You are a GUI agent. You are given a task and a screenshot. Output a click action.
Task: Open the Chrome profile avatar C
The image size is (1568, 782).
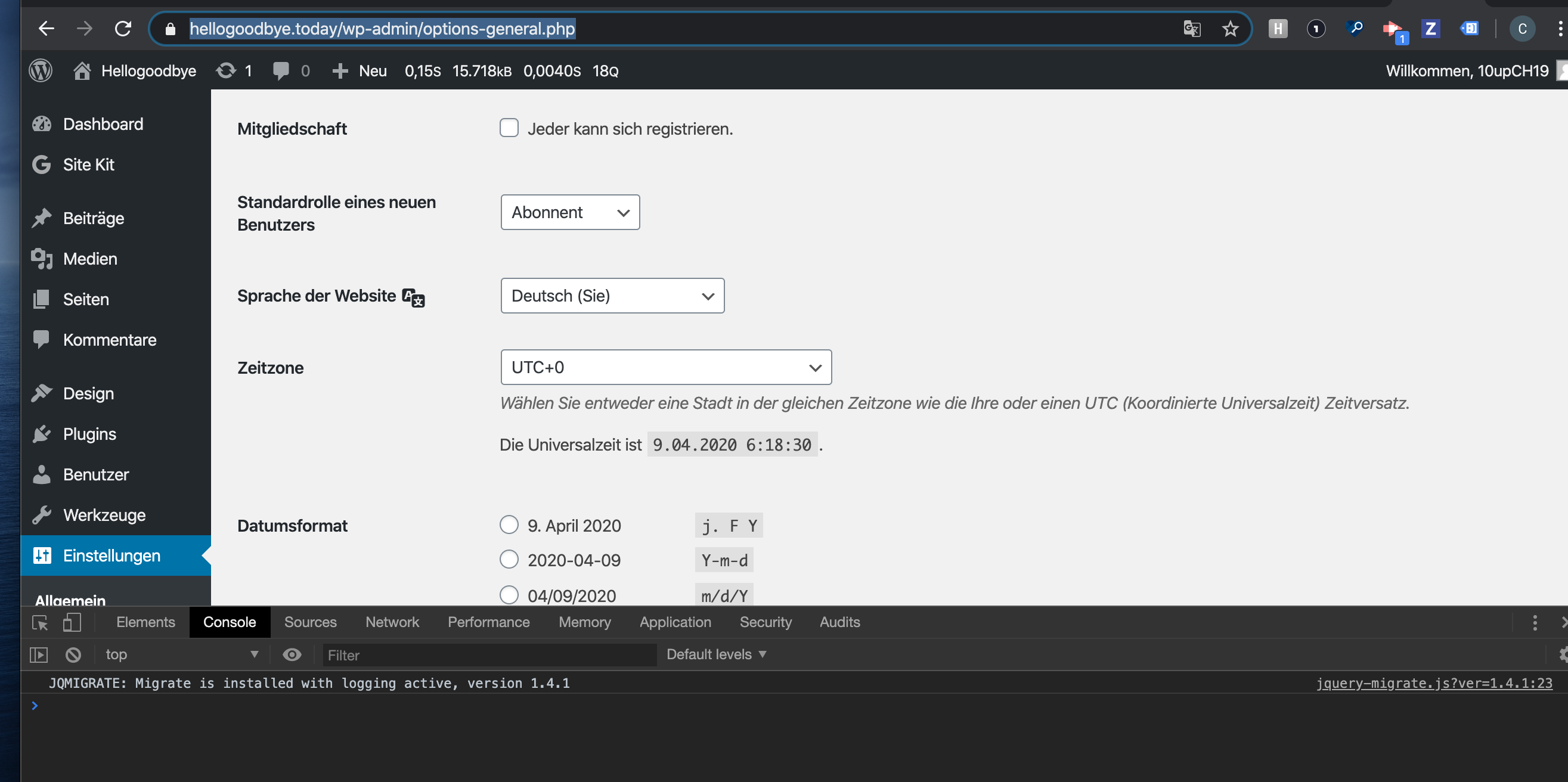(x=1522, y=29)
